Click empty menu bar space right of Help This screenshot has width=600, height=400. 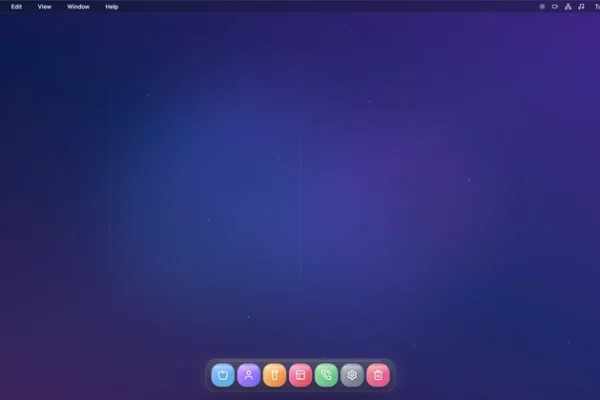pyautogui.click(x=300, y=6)
